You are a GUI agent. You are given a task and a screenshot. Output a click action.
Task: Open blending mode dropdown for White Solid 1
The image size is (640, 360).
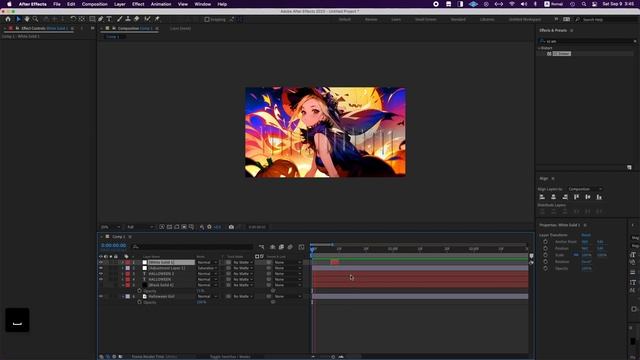[207, 262]
